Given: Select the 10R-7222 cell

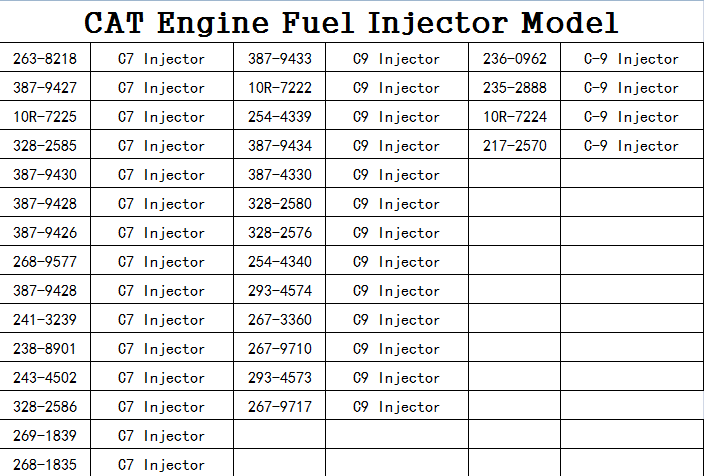Looking at the screenshot, I should [x=280, y=88].
